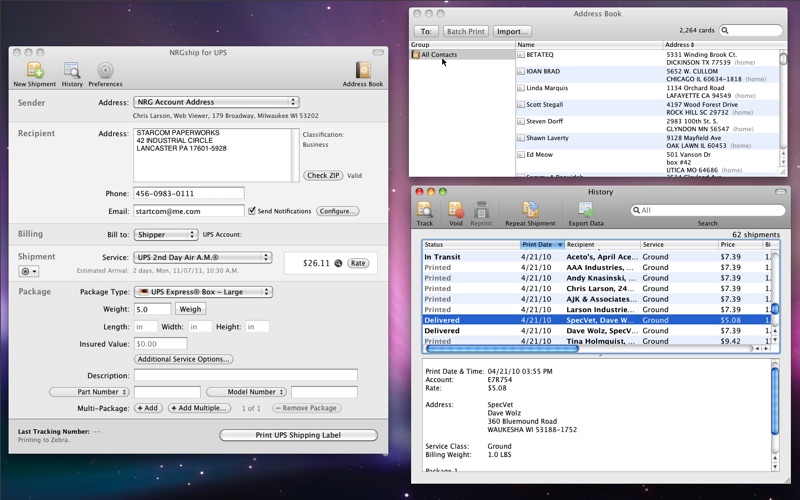Click the toolbar toggle pill in NRGship title bar
The width and height of the screenshot is (800, 500).
pyautogui.click(x=378, y=52)
